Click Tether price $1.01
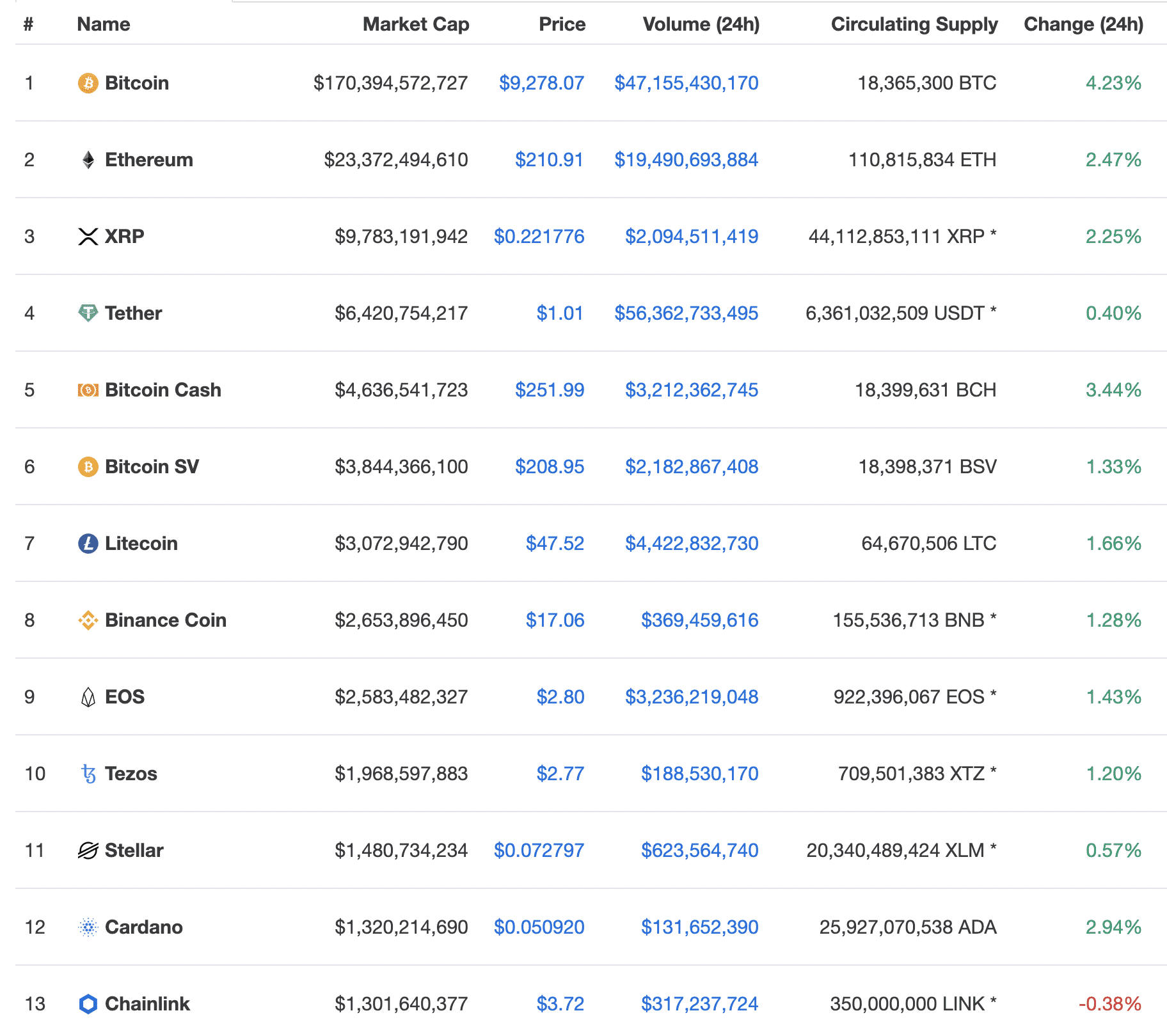The image size is (1167, 1036). pos(560,313)
